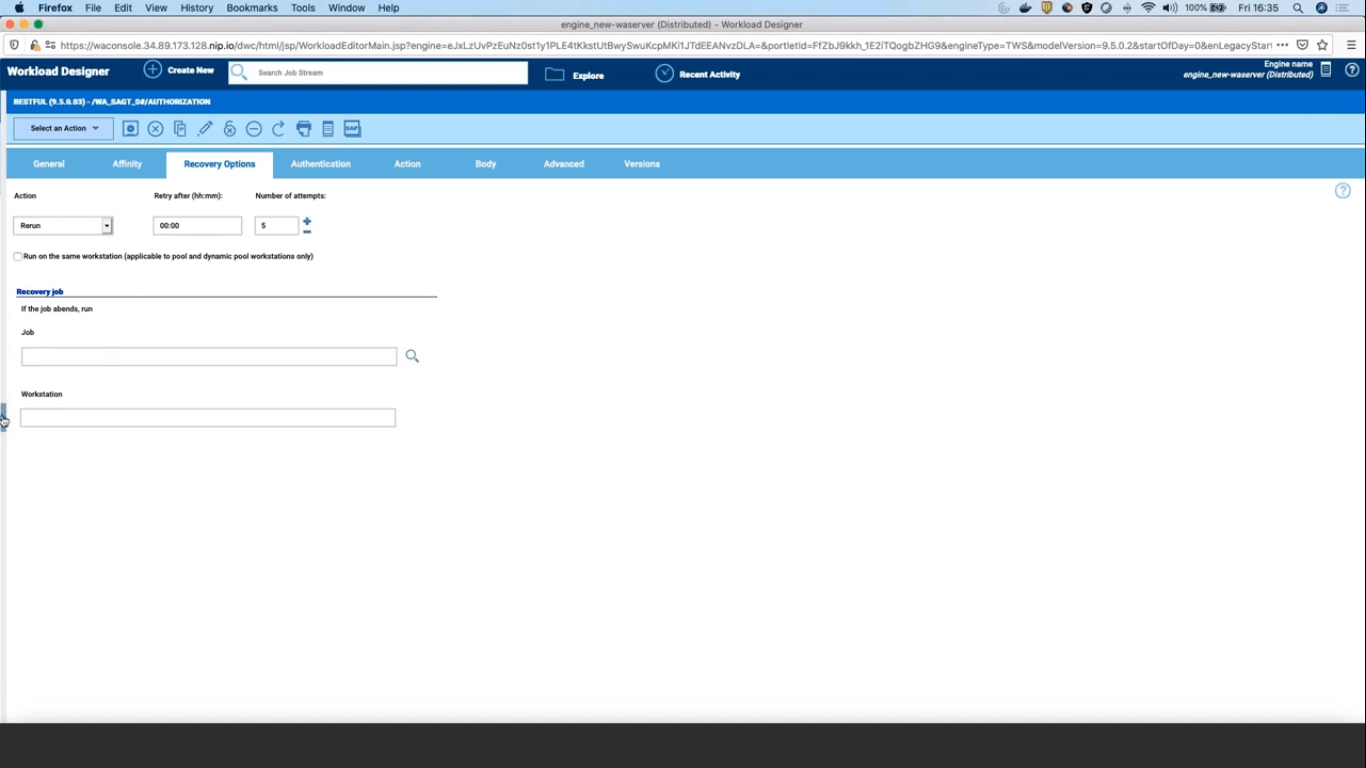Open the Bookmarks menu in Firefox
Viewport: 1366px width, 768px height.
(251, 8)
